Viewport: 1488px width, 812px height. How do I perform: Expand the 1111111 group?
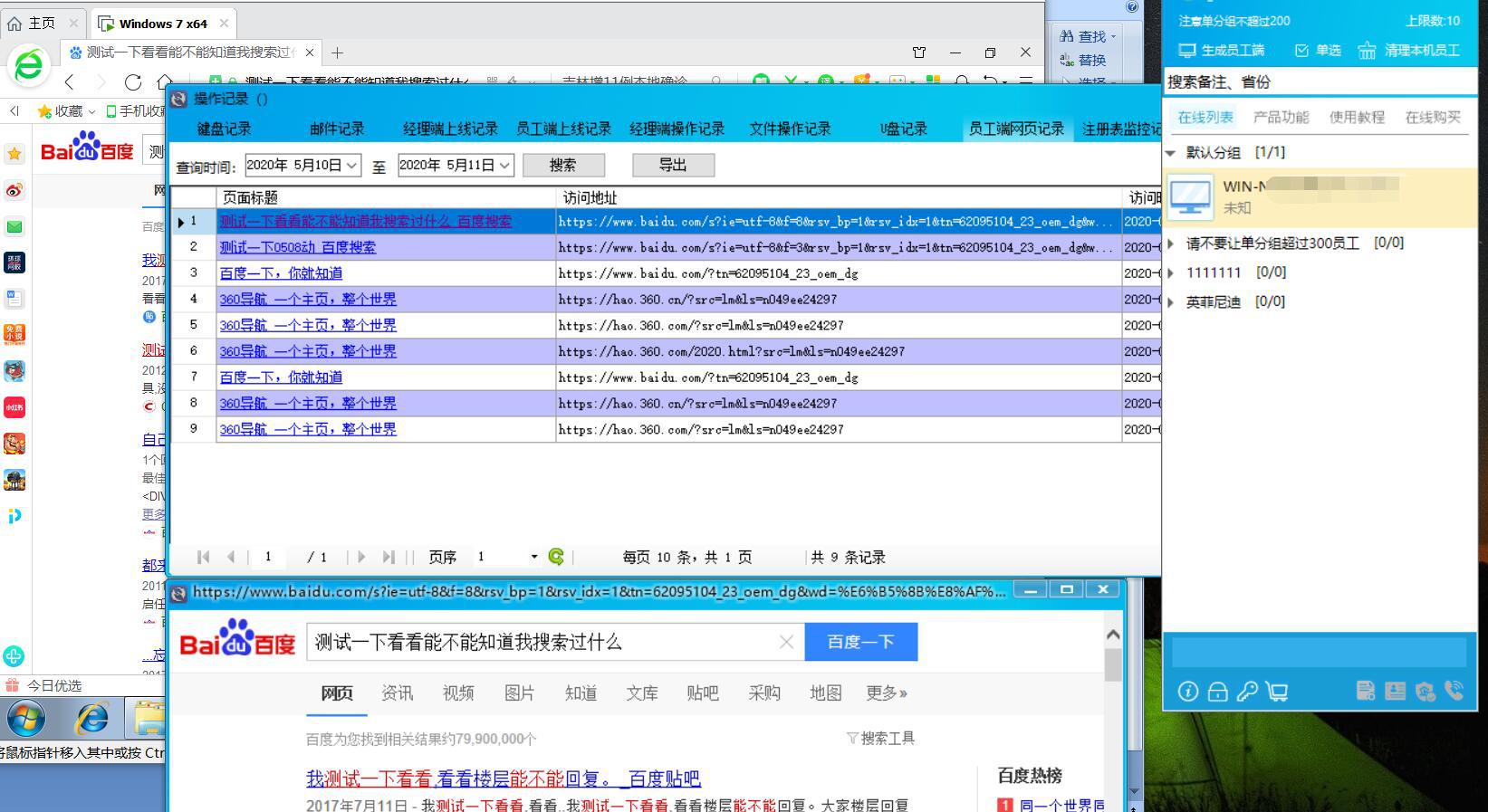tap(1171, 272)
